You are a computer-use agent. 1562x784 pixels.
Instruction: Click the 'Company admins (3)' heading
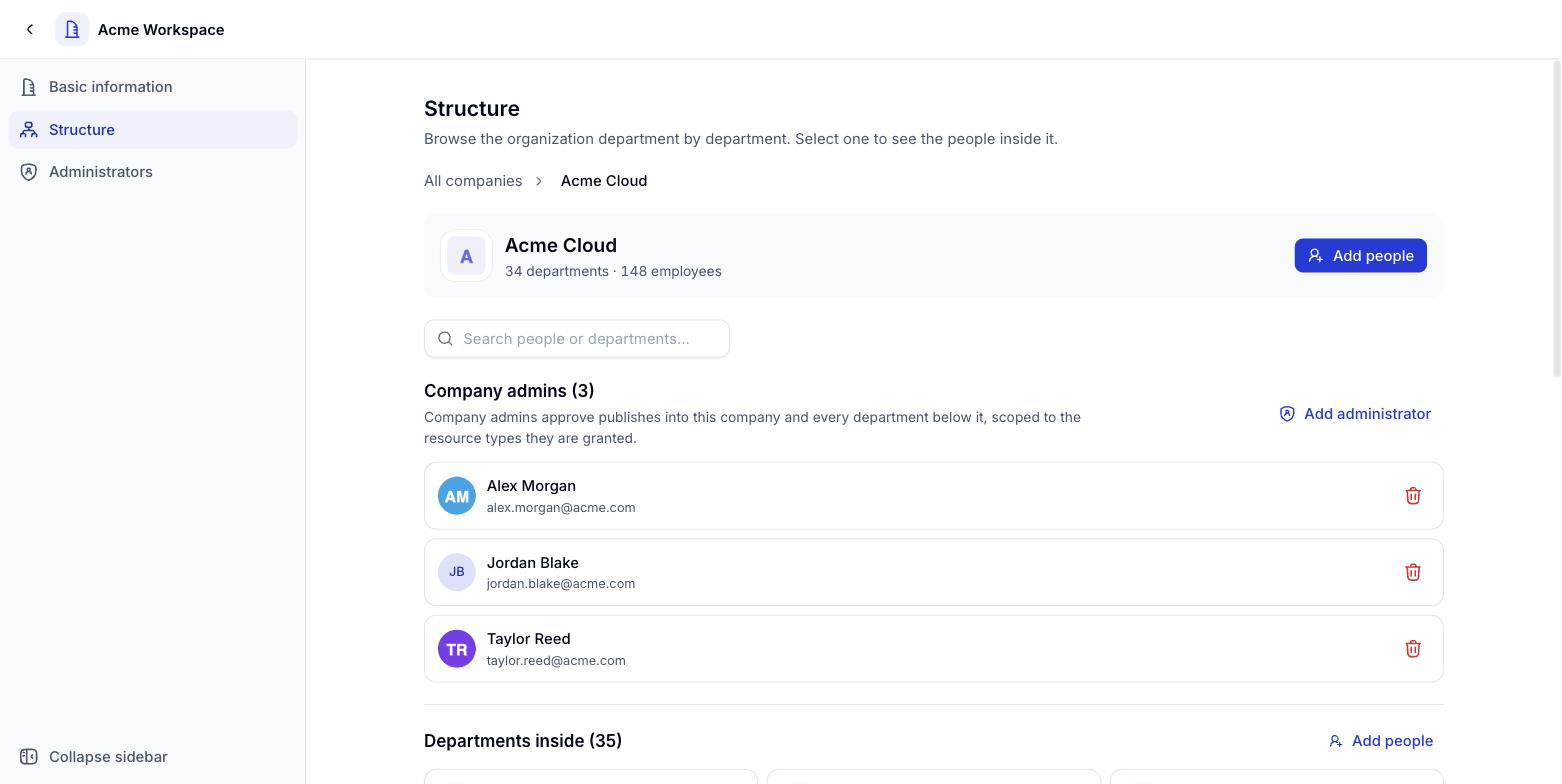click(x=509, y=391)
